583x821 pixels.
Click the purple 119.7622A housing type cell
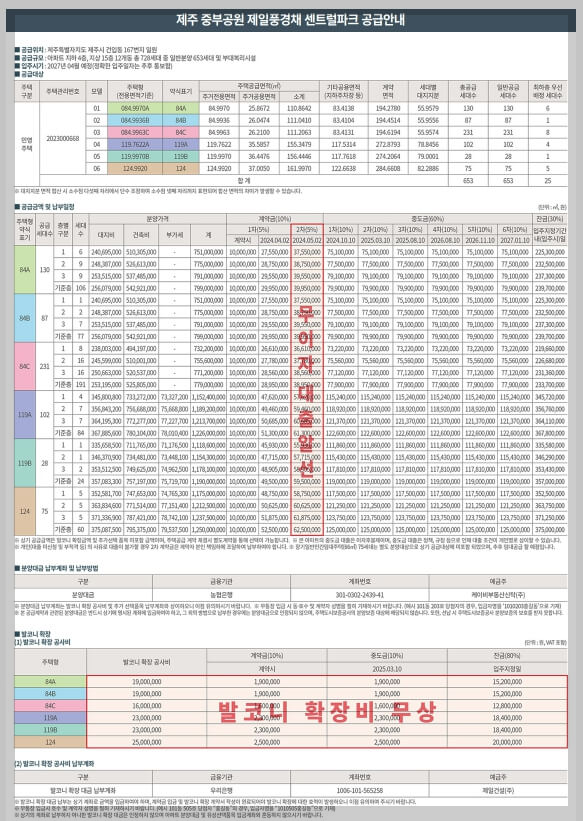point(135,145)
